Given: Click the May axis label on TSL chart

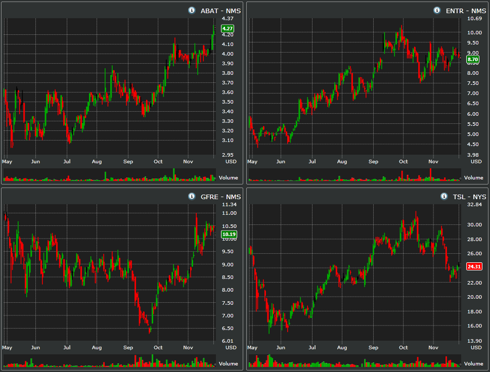Looking at the screenshot, I should [x=252, y=347].
